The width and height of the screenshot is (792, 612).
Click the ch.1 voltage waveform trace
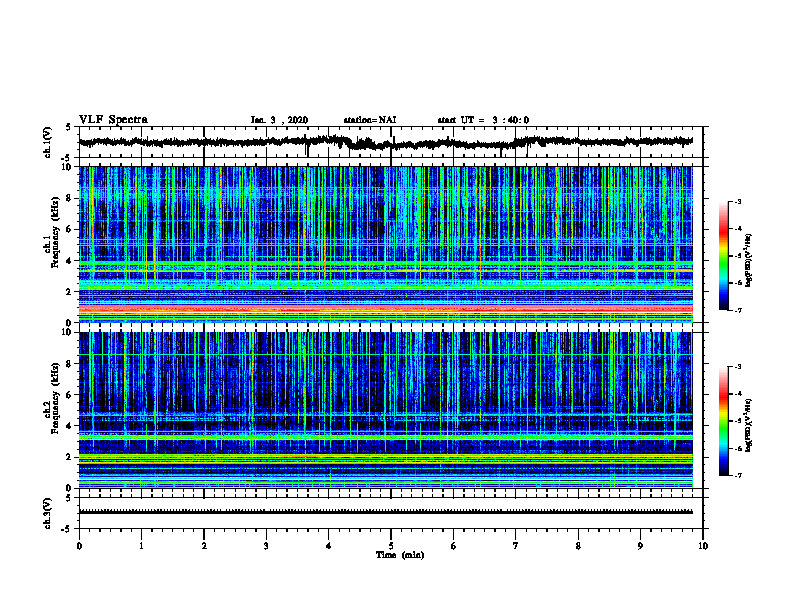click(x=385, y=142)
